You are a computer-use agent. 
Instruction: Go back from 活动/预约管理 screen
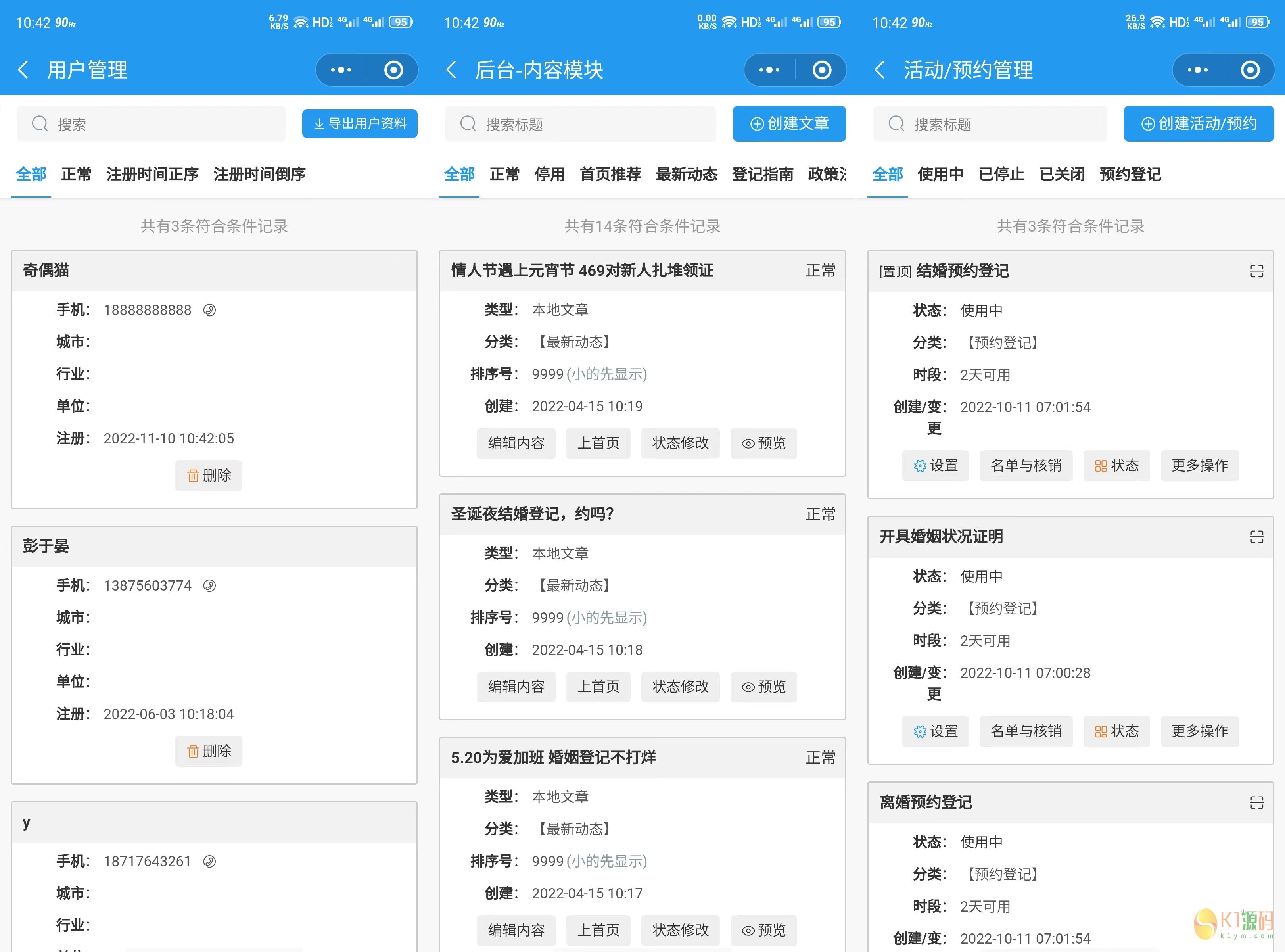[x=879, y=70]
